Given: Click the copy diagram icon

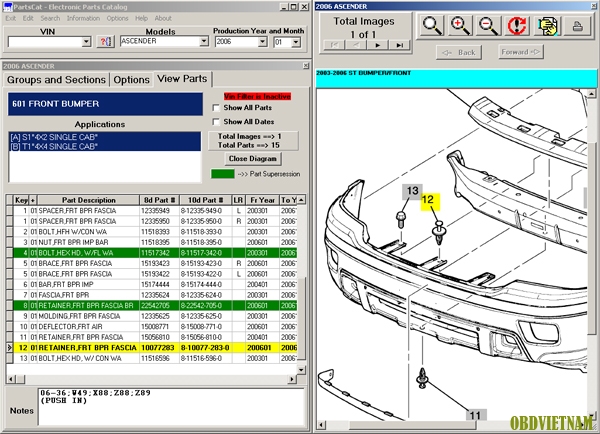Looking at the screenshot, I should coord(547,26).
